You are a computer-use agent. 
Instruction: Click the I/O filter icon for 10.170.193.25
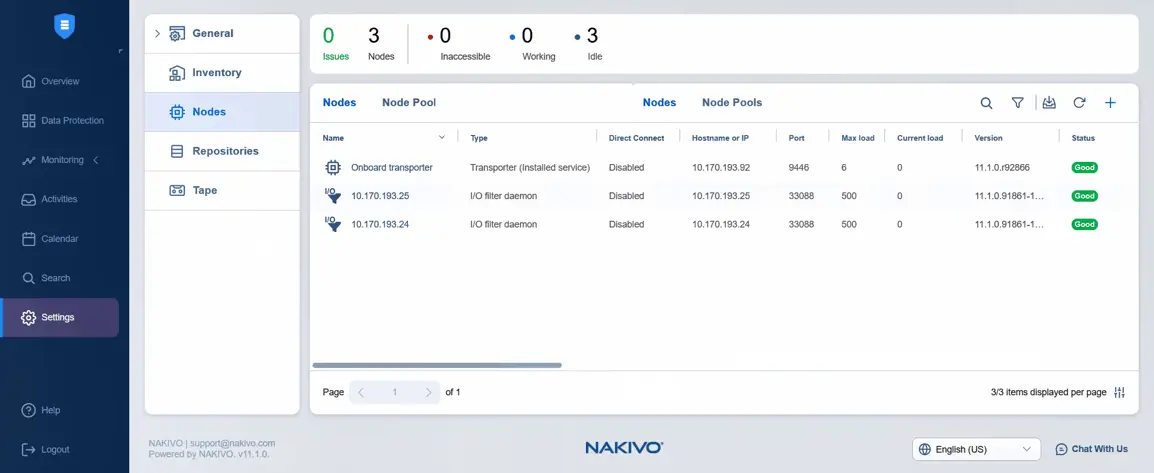click(x=333, y=196)
